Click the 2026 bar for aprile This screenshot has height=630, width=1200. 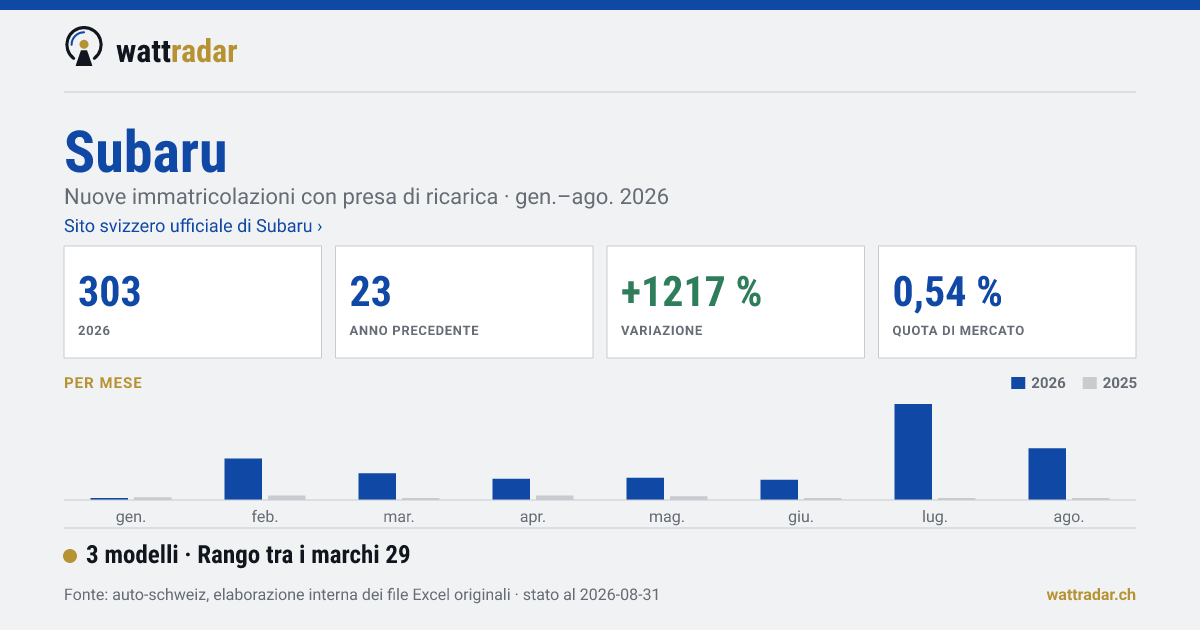click(511, 489)
